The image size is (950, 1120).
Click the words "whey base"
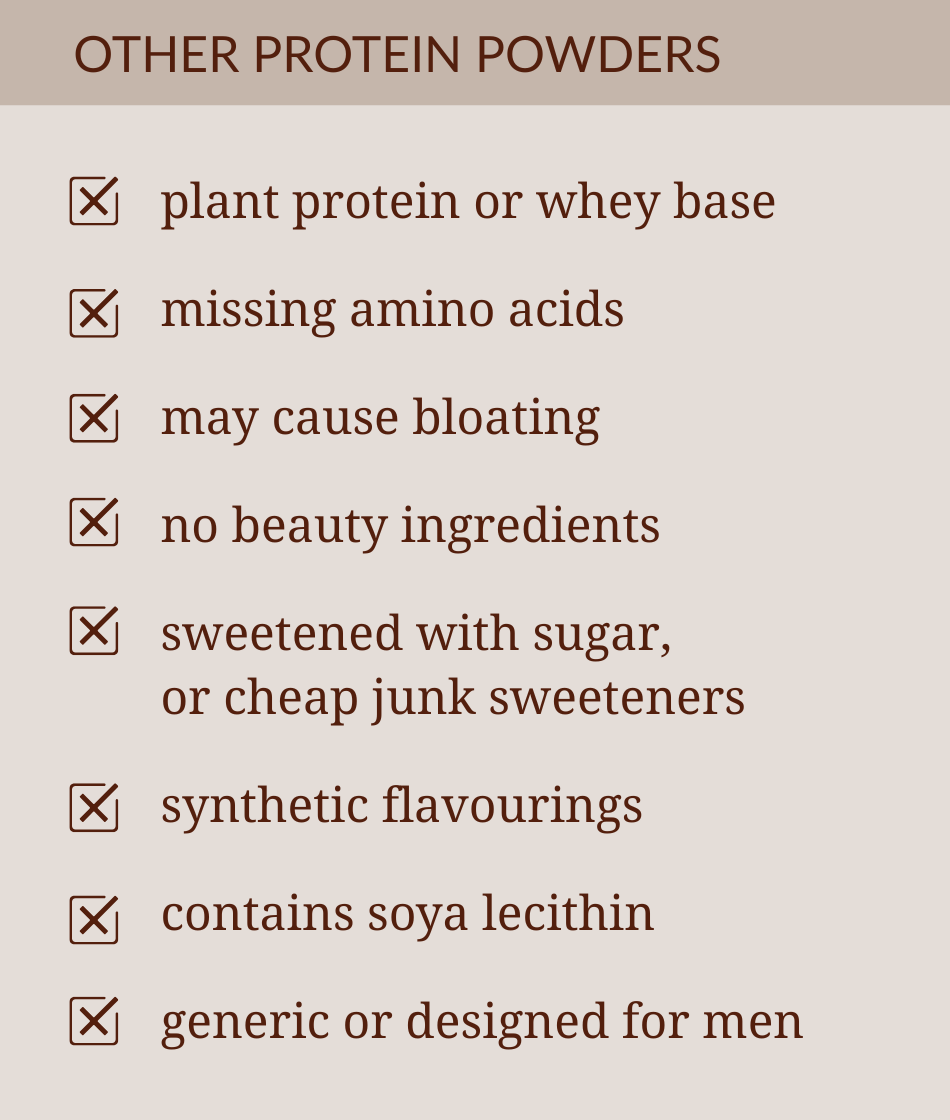656,202
